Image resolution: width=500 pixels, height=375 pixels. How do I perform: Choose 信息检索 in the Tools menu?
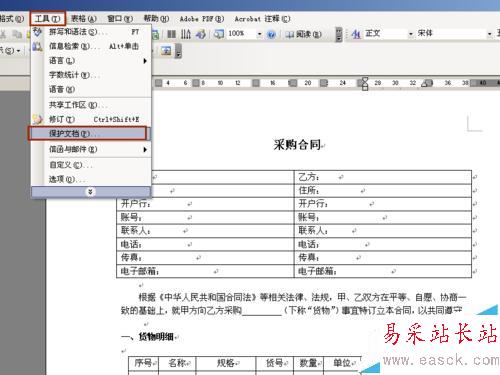pyautogui.click(x=91, y=46)
